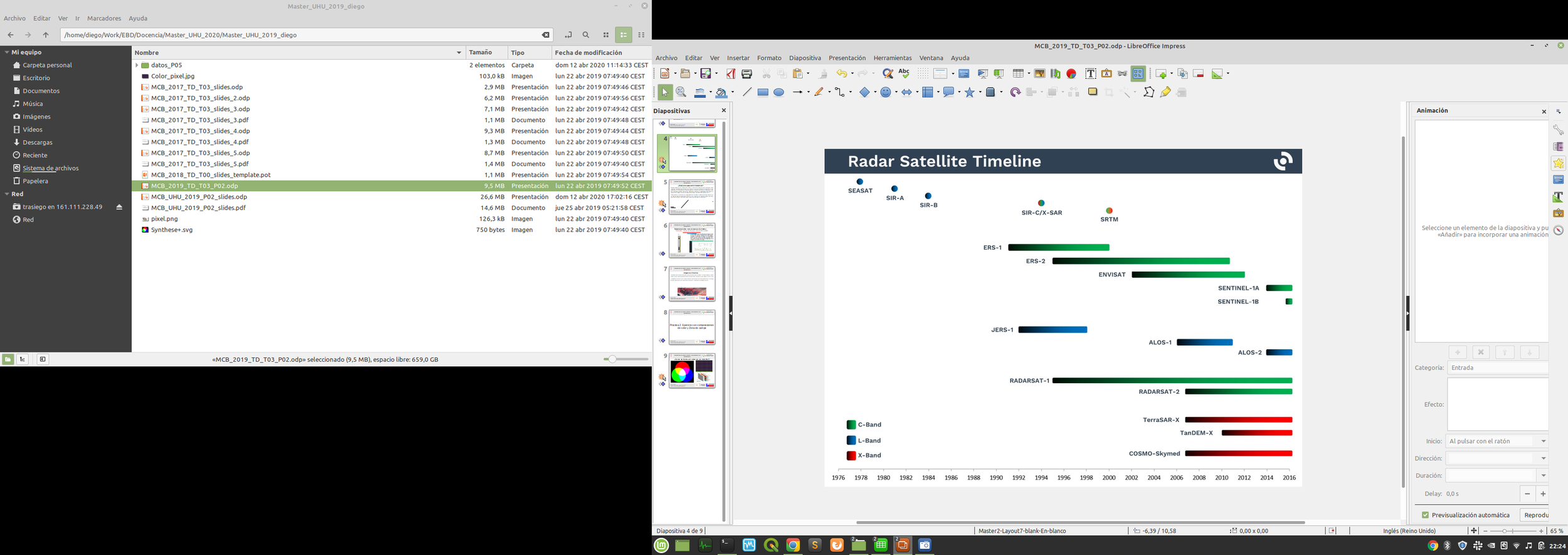Insert Fontwork text icon
This screenshot has height=555, width=1568.
click(x=1106, y=74)
